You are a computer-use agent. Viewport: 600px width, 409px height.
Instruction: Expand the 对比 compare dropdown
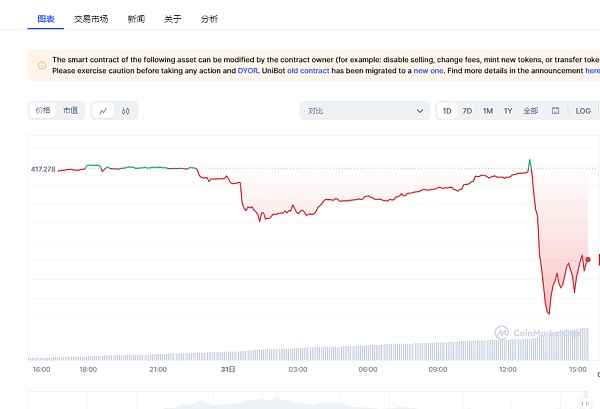(x=365, y=111)
